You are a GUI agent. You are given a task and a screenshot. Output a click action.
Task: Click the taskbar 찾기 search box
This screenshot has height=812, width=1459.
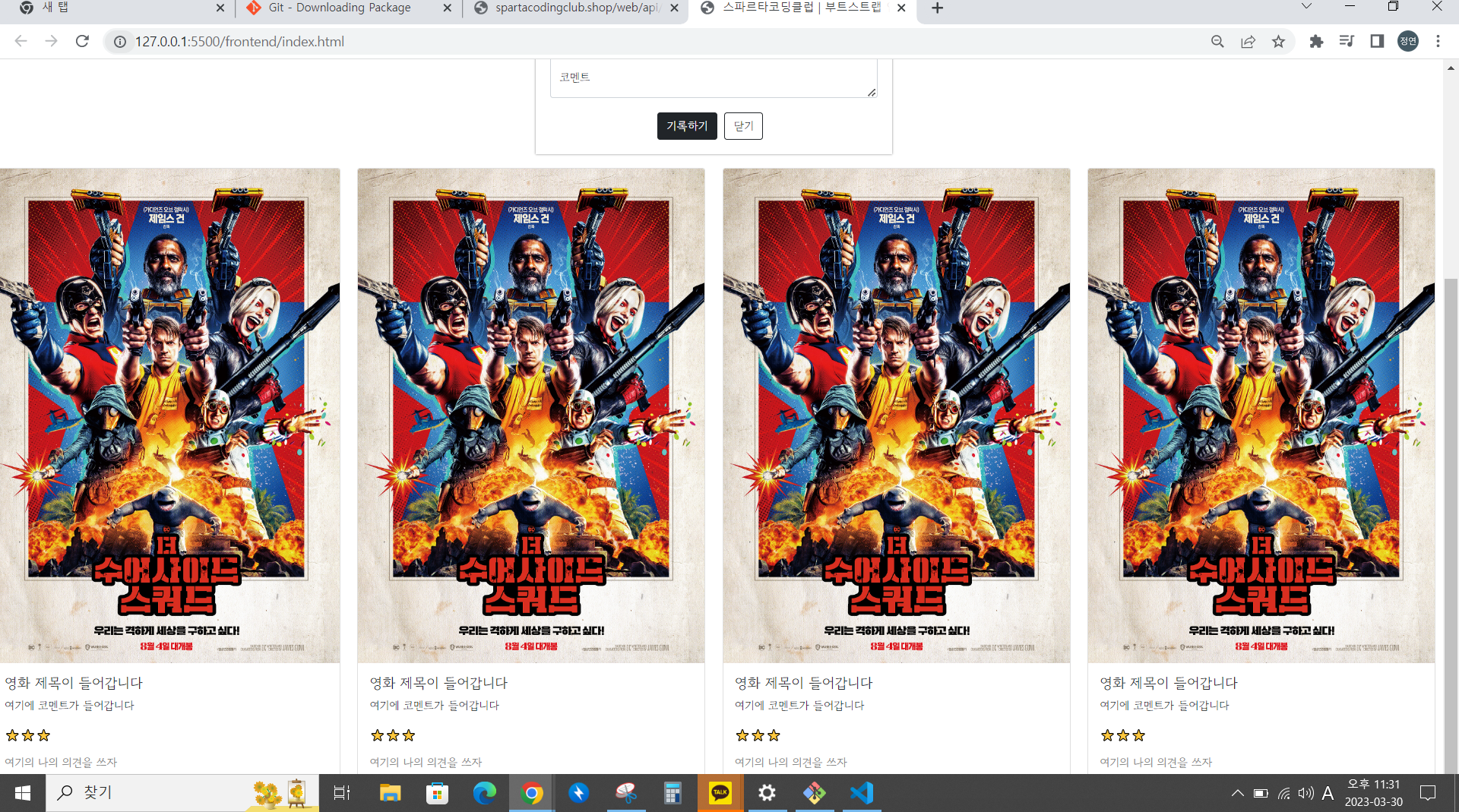pyautogui.click(x=184, y=793)
